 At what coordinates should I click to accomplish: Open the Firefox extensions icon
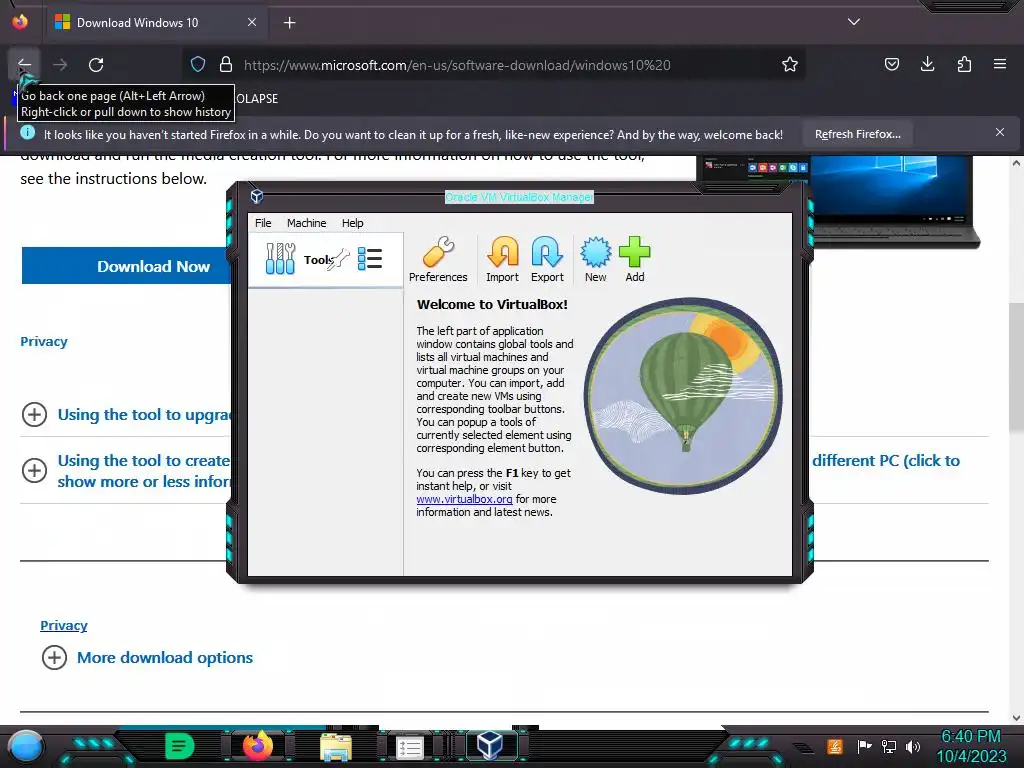click(x=964, y=64)
